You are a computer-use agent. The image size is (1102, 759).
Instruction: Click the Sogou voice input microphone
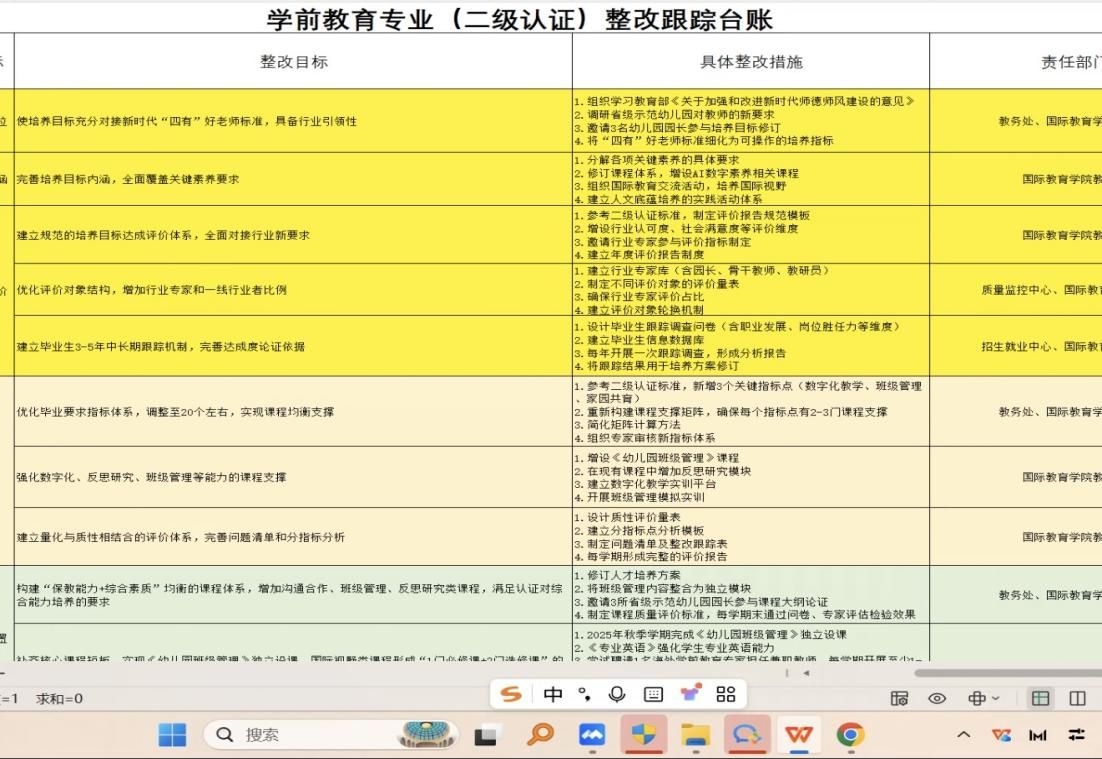point(617,694)
